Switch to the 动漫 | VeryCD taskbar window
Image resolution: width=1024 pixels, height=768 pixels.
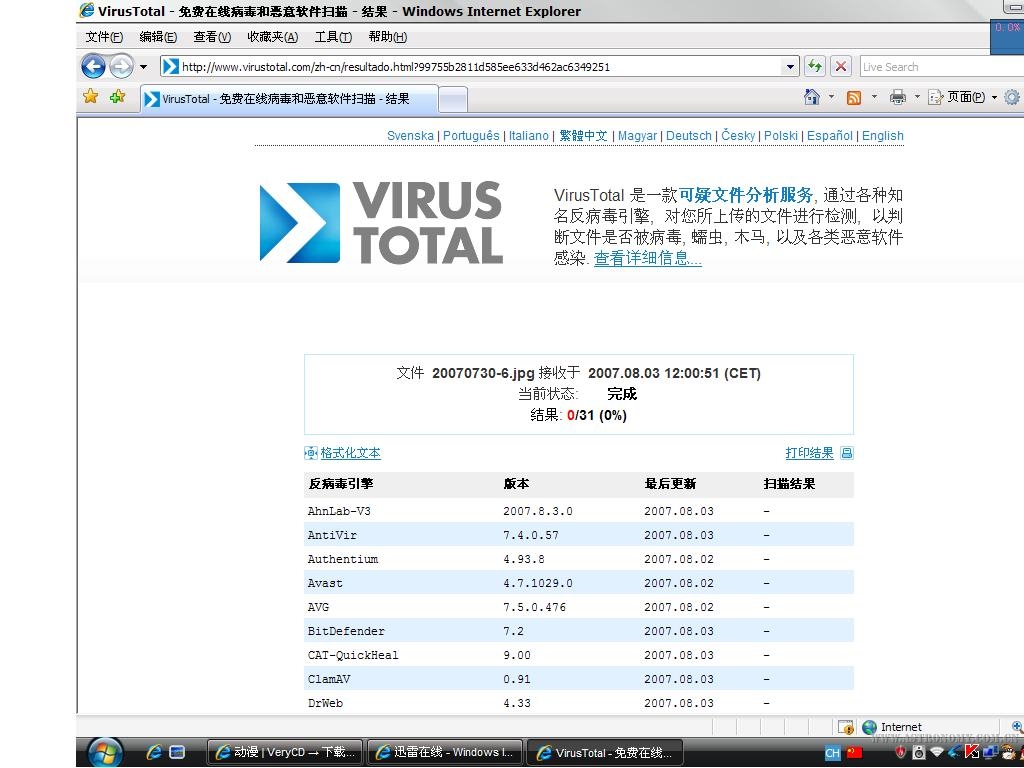point(285,752)
